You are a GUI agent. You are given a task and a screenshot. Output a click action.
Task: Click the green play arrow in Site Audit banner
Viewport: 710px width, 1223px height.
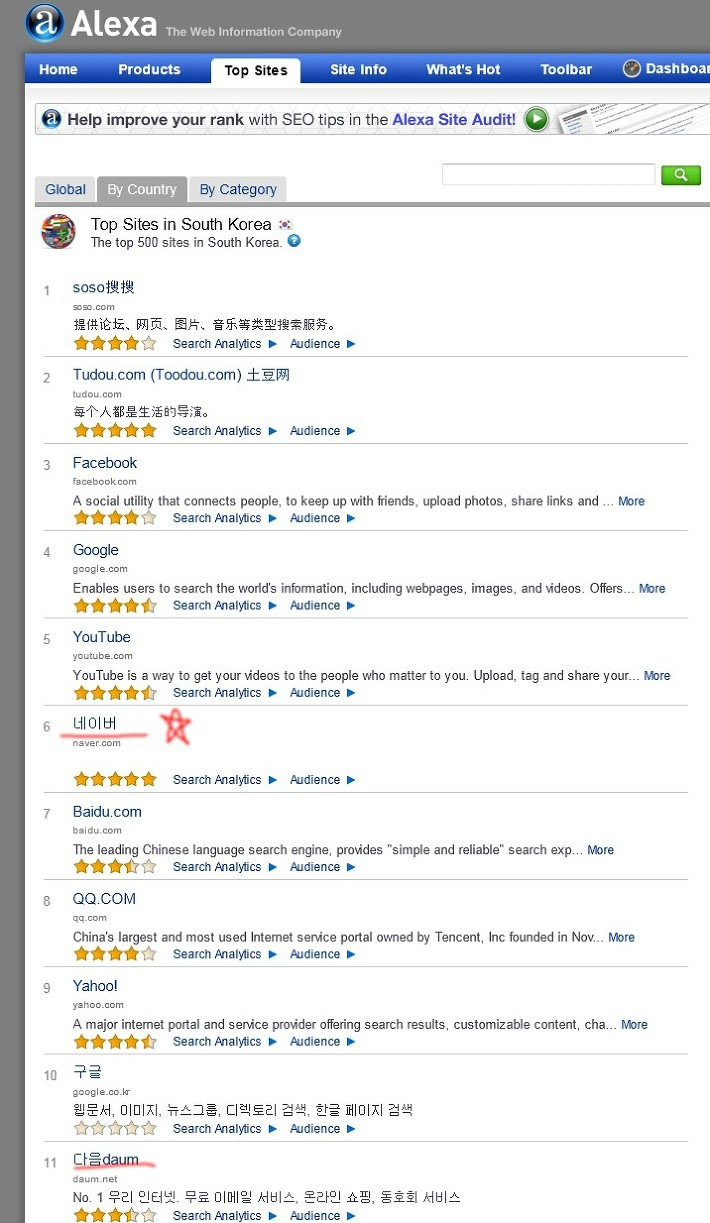(537, 120)
